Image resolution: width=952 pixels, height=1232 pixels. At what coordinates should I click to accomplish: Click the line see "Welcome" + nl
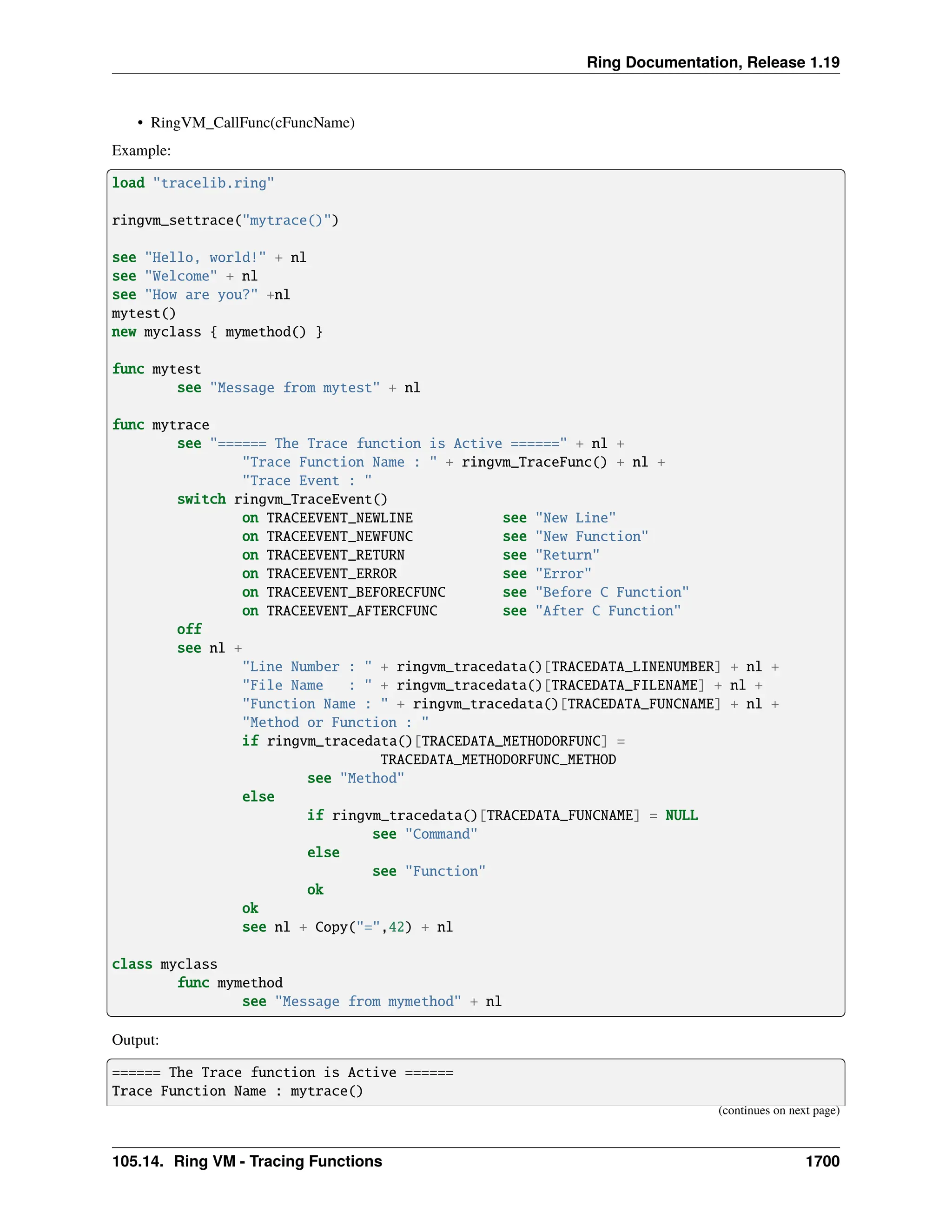click(x=185, y=276)
